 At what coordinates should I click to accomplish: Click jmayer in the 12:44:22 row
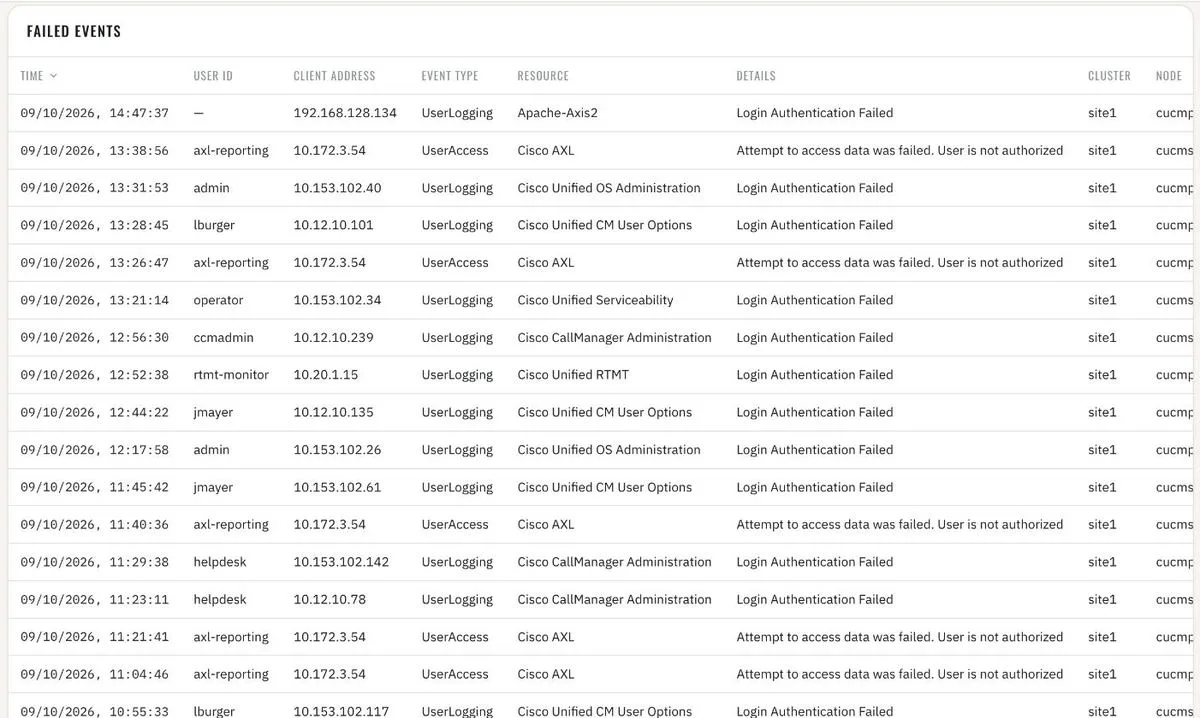[213, 412]
